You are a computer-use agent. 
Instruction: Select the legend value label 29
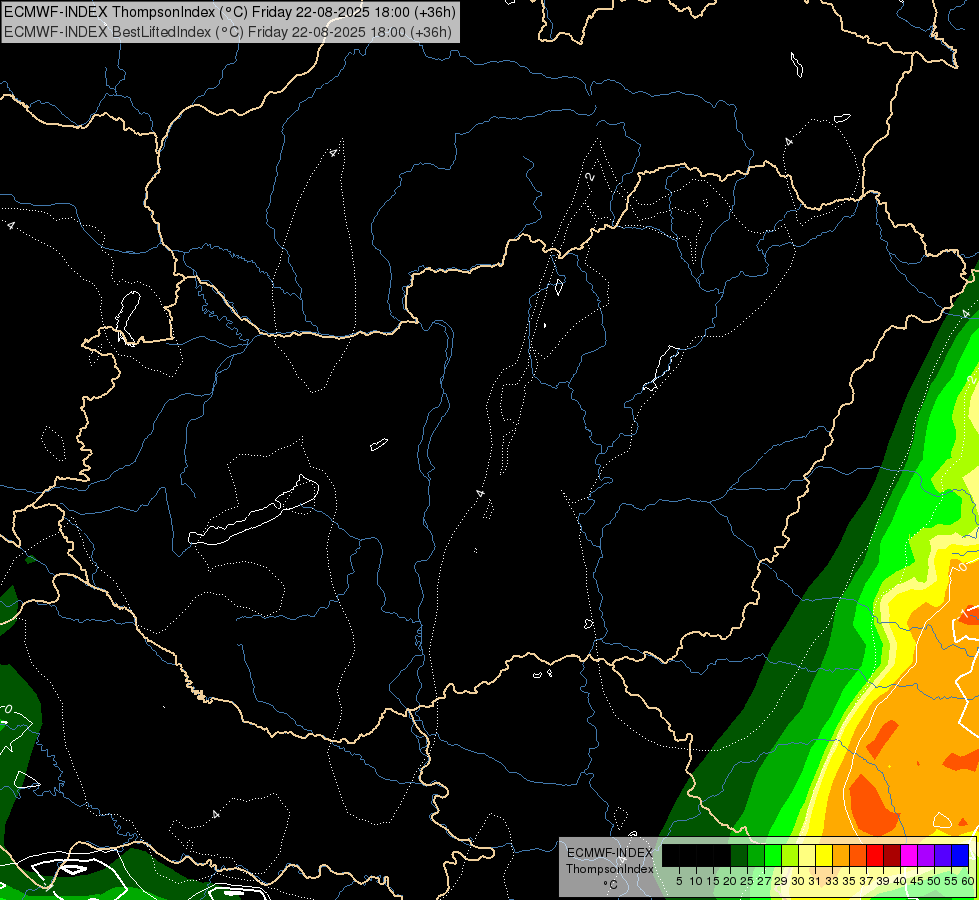[x=782, y=881]
